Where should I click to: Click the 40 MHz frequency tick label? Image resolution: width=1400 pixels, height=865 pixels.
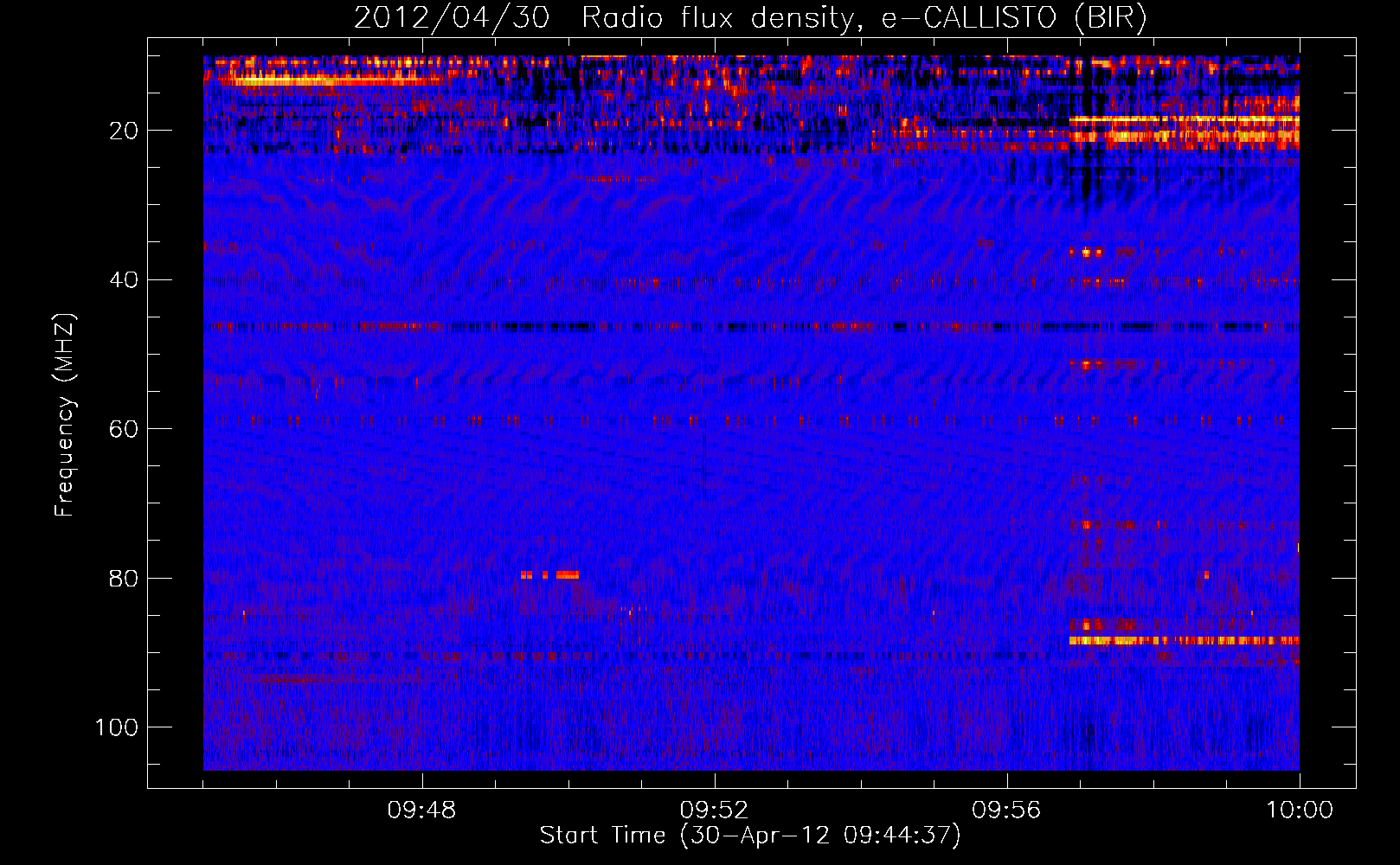pos(124,280)
